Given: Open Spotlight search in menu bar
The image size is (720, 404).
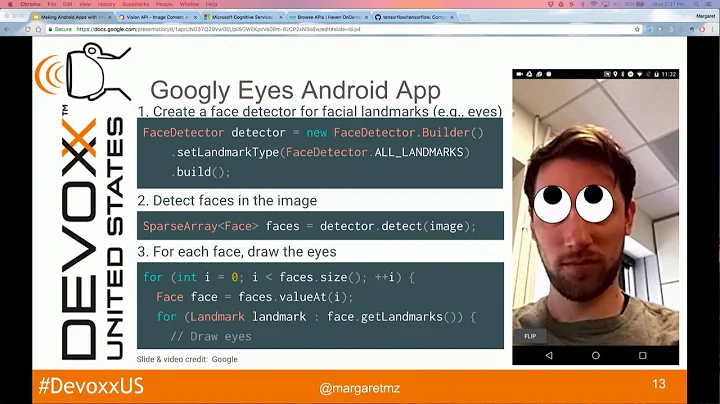Looking at the screenshot, I should click(x=697, y=4).
